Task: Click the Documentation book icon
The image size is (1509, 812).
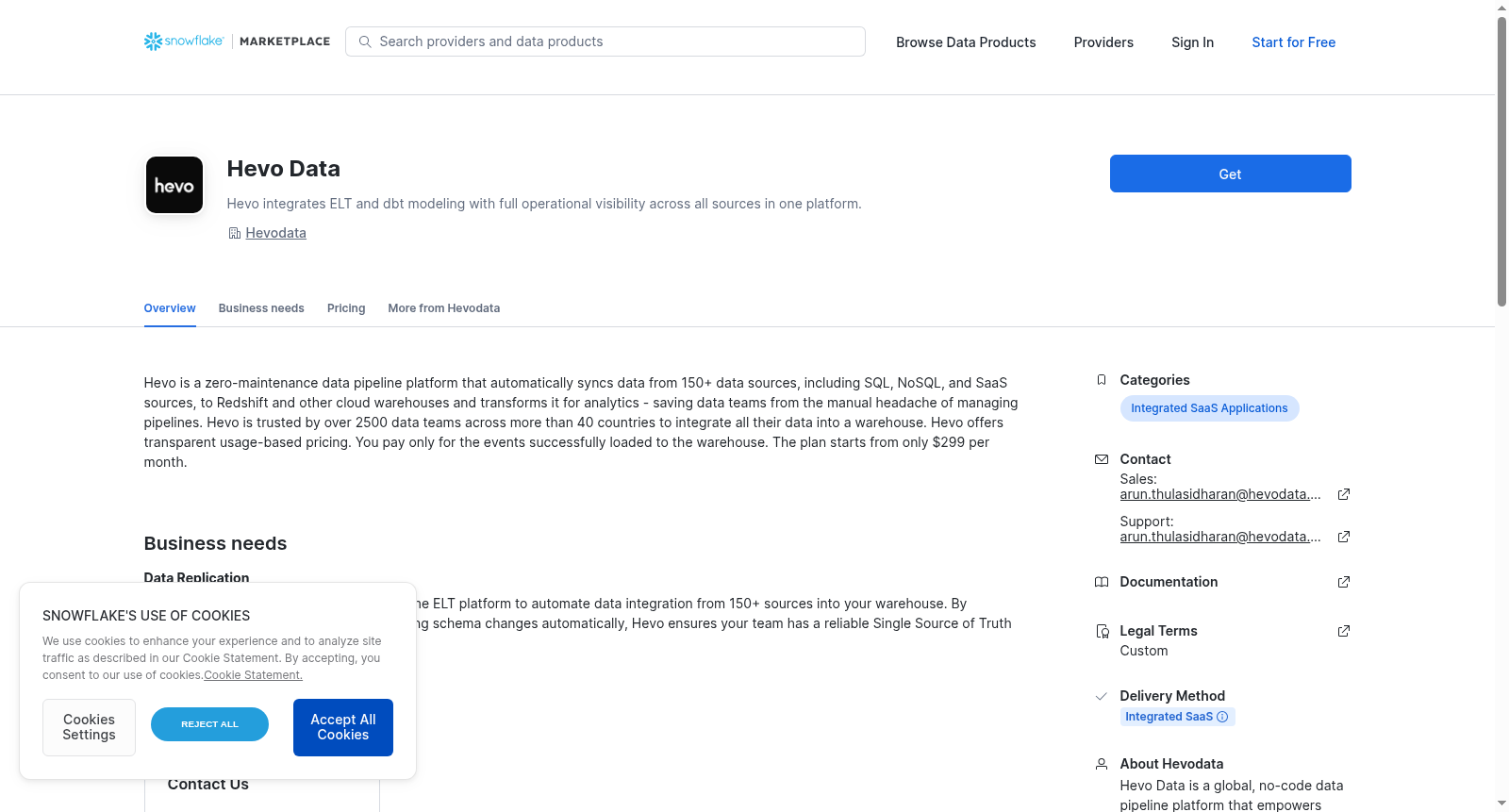Action: pos(1102,582)
